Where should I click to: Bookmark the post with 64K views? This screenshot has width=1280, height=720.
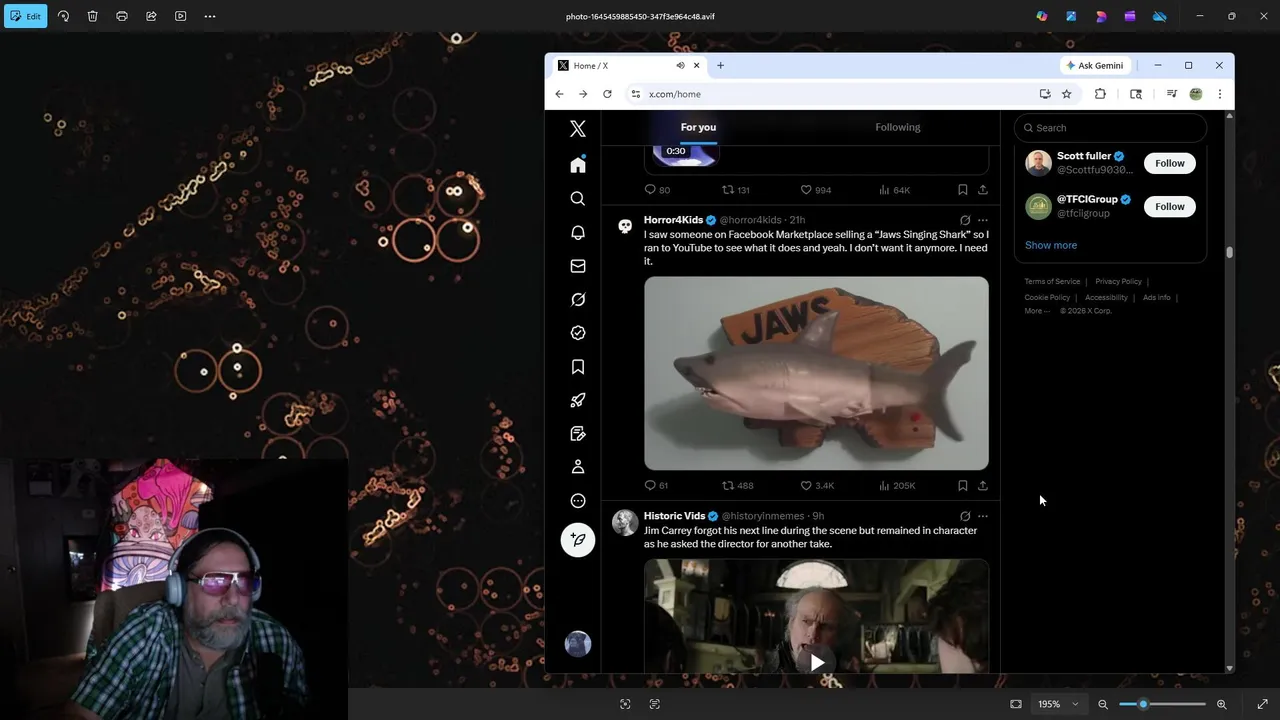click(962, 190)
